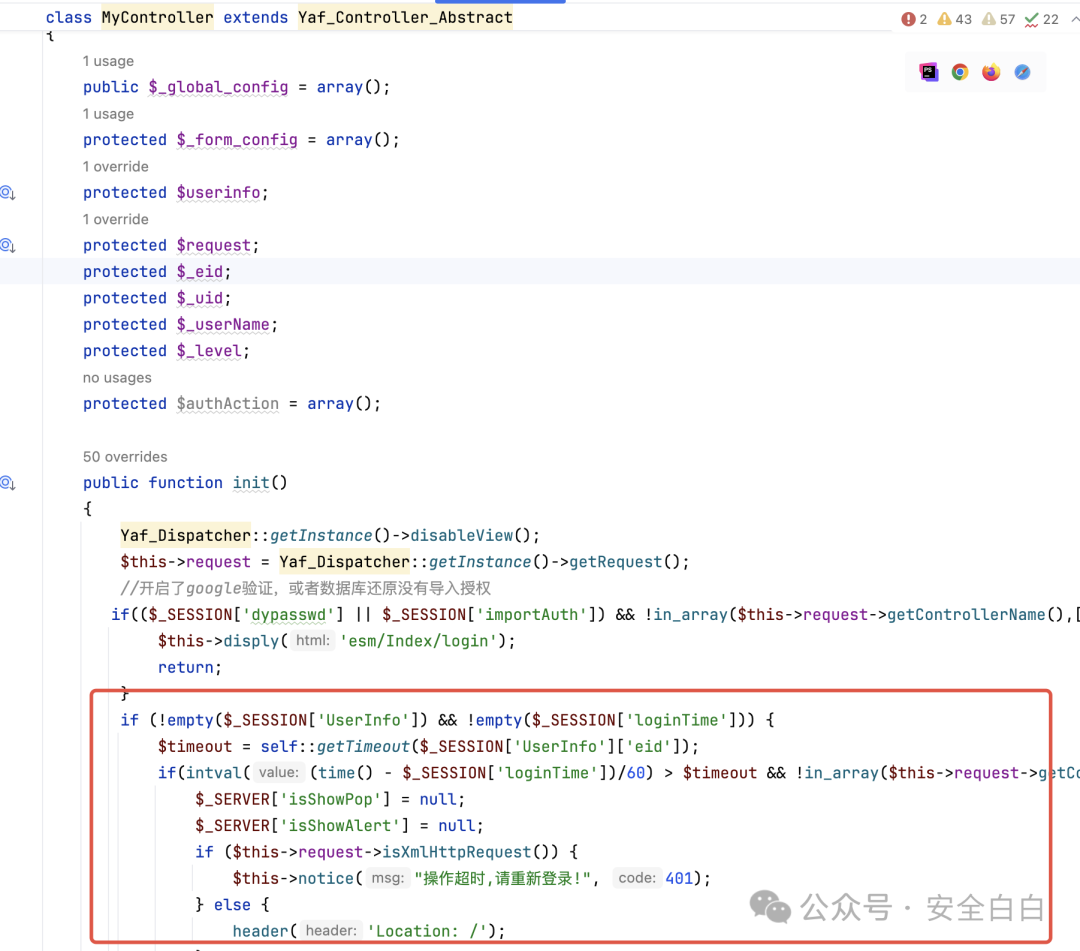Open '1 override' hint above $request

pyautogui.click(x=116, y=219)
